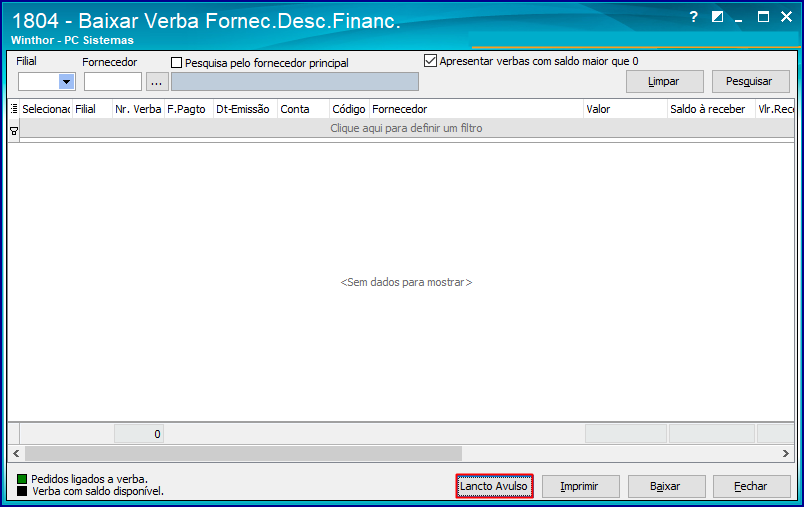Image resolution: width=804 pixels, height=507 pixels.
Task: Click the Fechar button
Action: [x=752, y=486]
